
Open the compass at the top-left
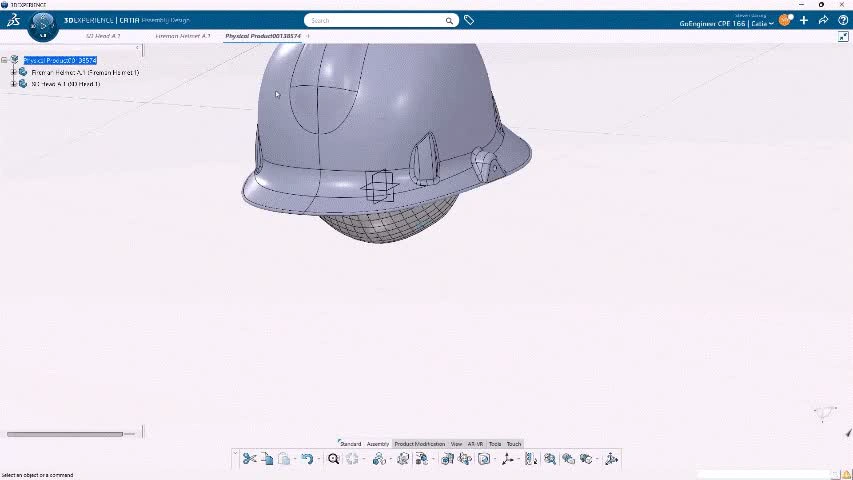43,26
